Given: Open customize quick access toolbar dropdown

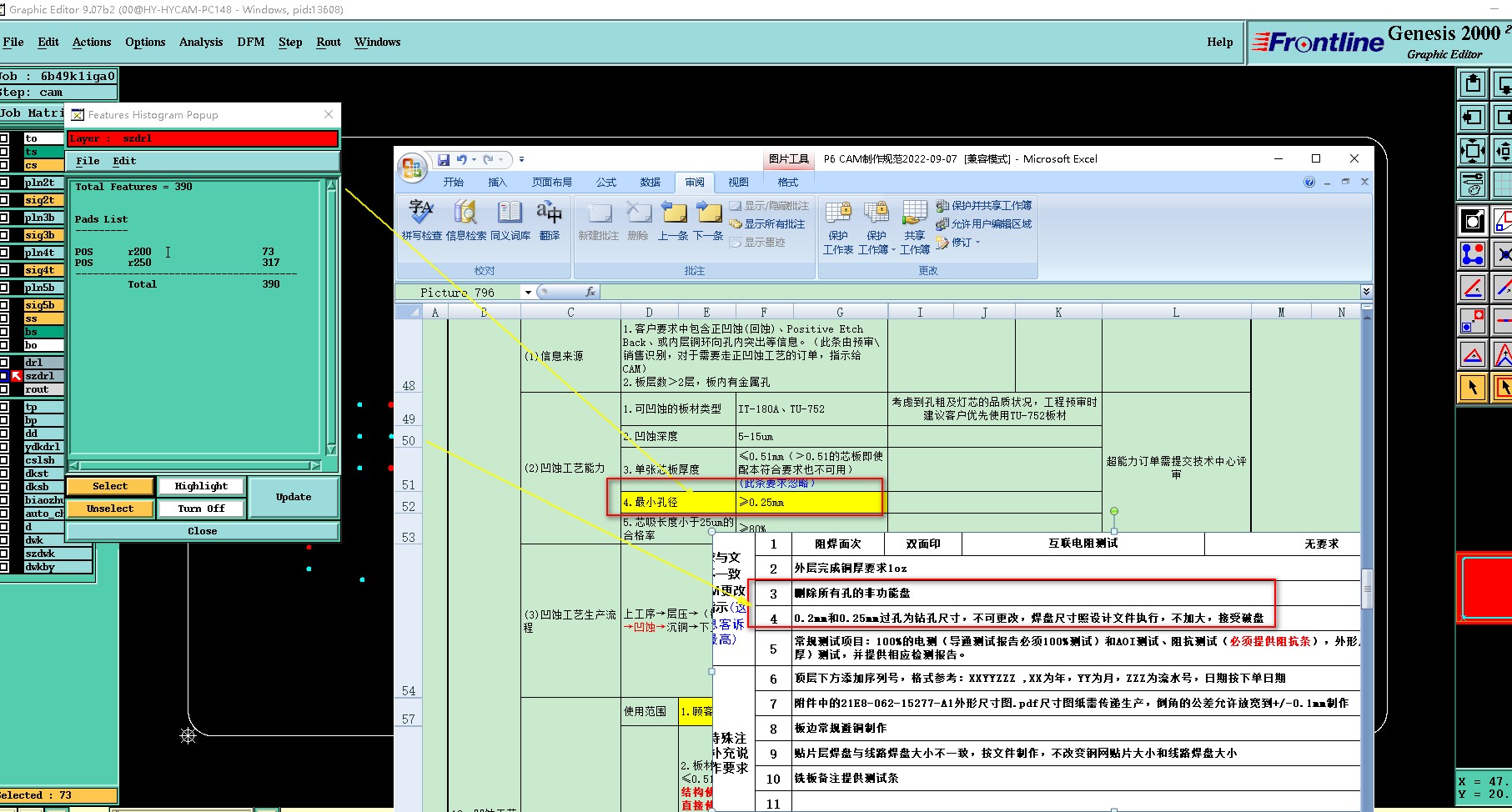Looking at the screenshot, I should click(521, 159).
